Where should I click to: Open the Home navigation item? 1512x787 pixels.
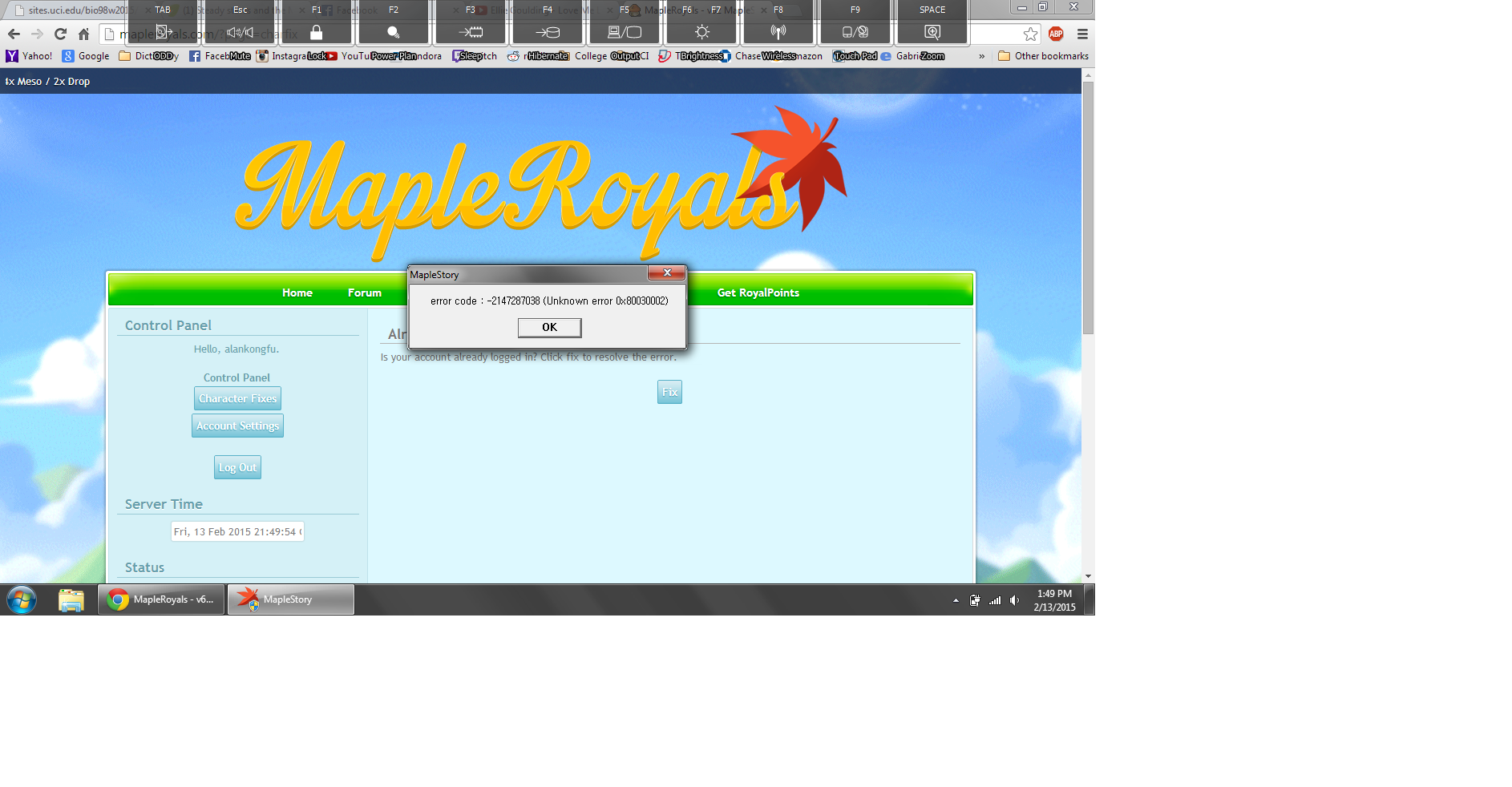coord(297,293)
